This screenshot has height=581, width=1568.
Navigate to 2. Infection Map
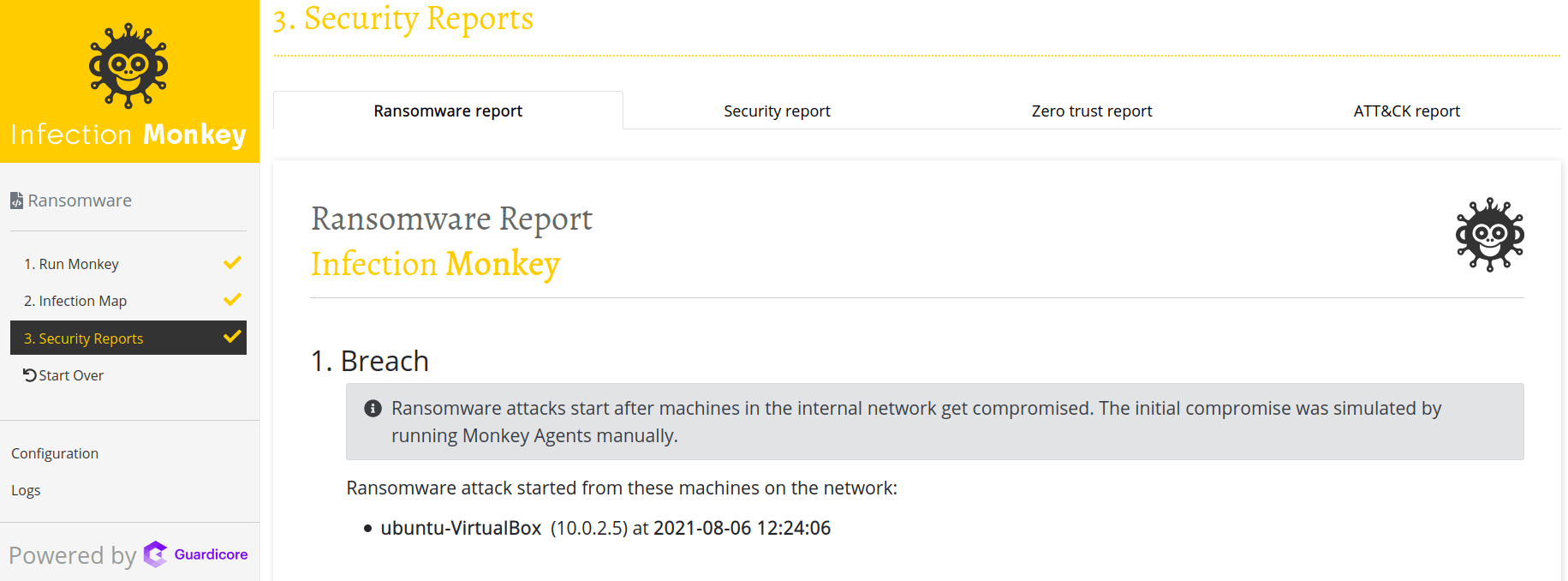point(75,300)
